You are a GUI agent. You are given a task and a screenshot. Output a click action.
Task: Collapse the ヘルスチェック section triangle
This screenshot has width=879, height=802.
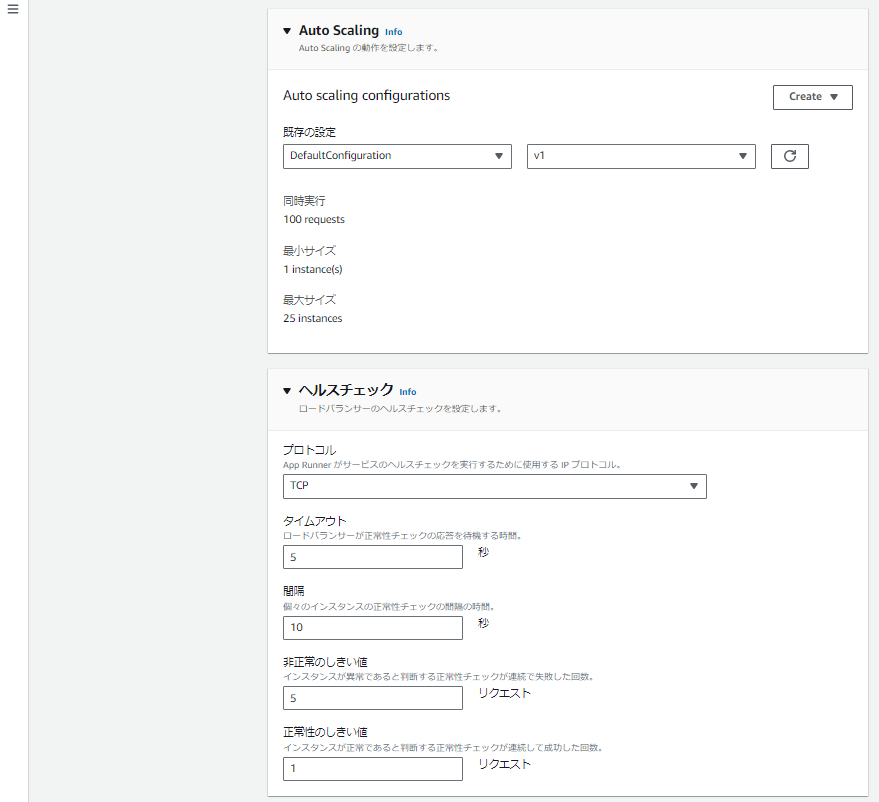[x=287, y=391]
